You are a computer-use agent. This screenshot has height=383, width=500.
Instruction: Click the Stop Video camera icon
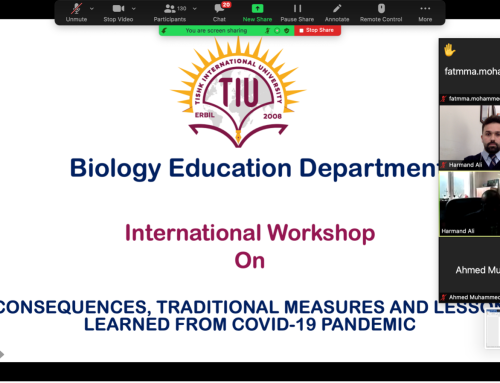(118, 8)
